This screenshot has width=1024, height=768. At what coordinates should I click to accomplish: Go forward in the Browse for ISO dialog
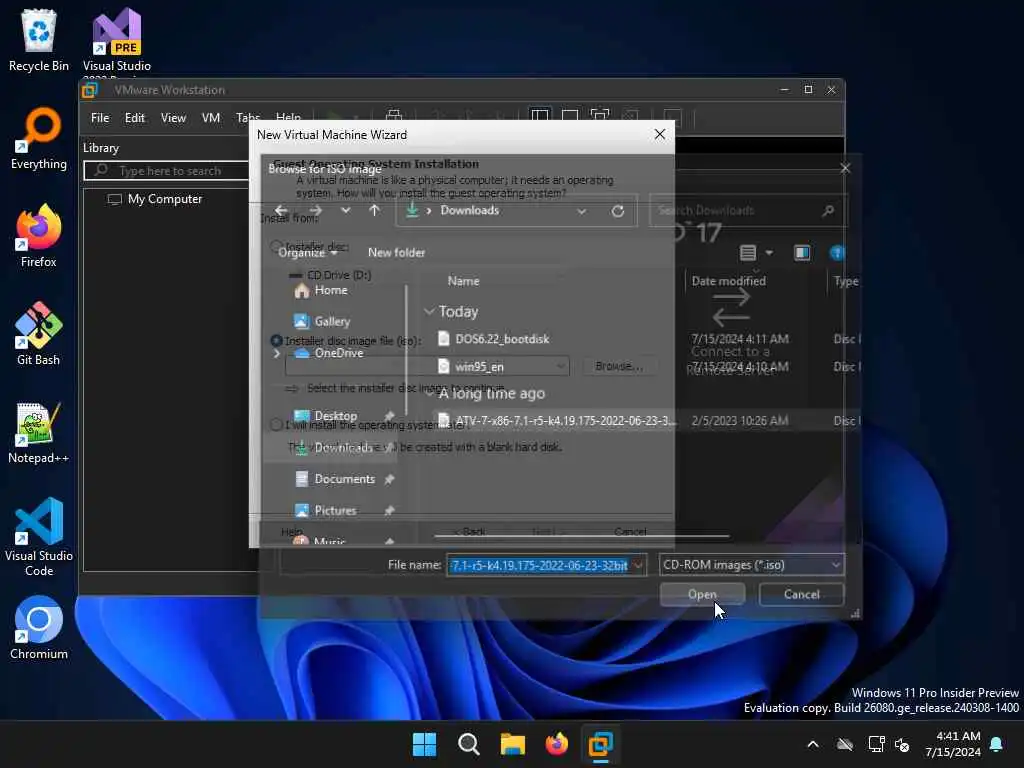coord(315,210)
